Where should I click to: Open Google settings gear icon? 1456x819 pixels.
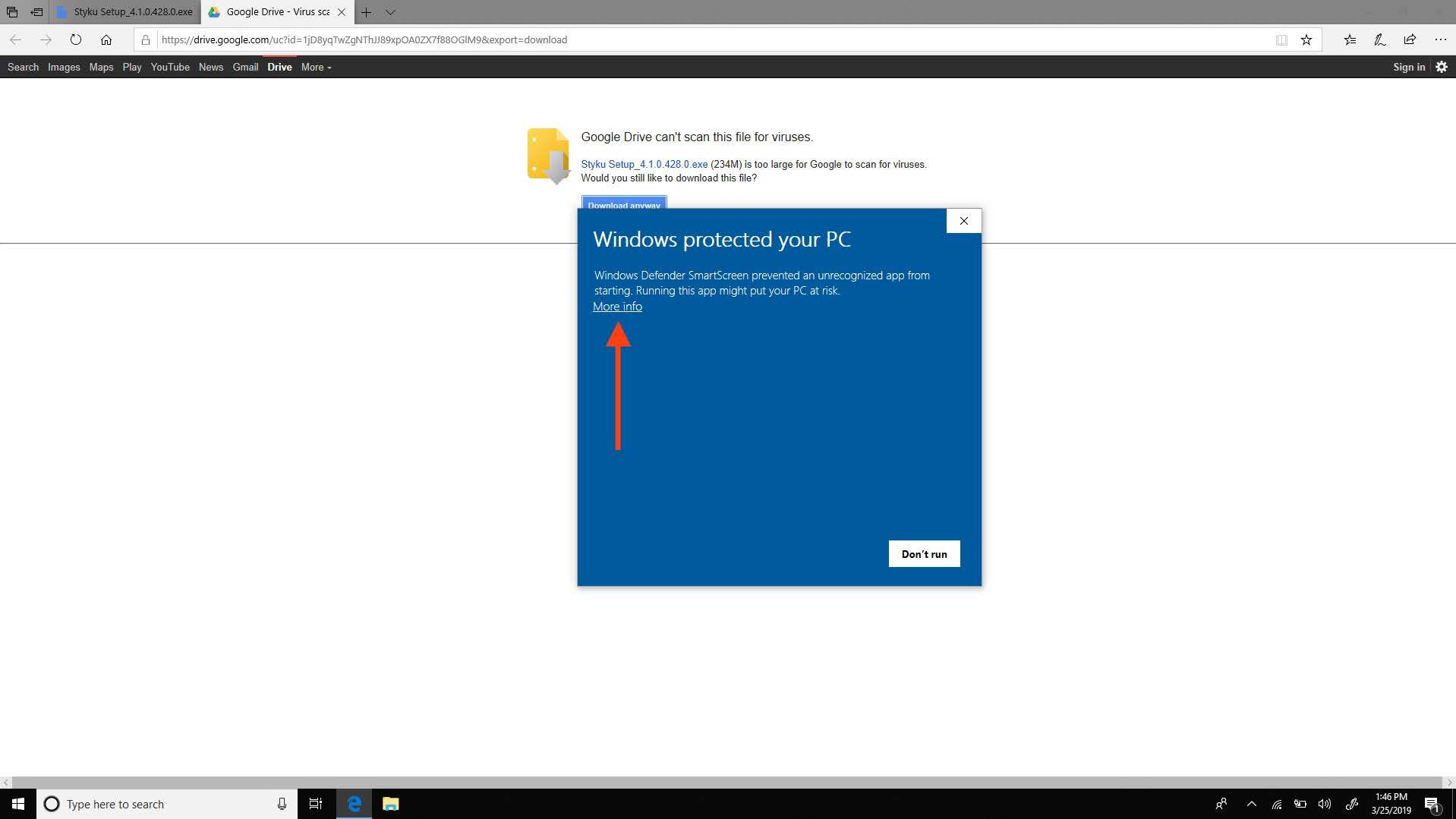point(1442,67)
